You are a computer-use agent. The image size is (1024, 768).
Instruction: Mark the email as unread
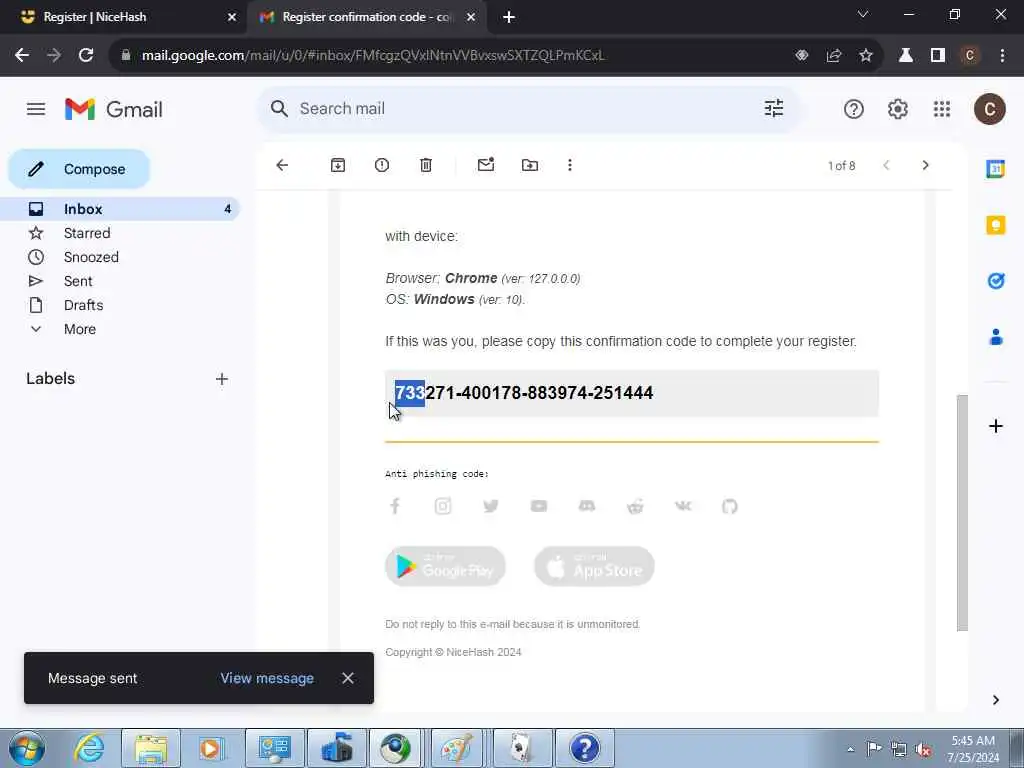tap(486, 165)
